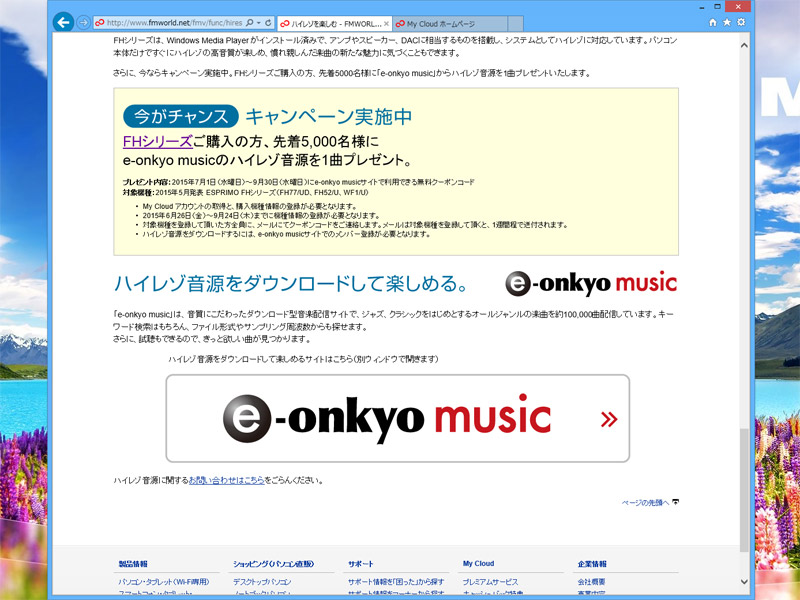The height and width of the screenshot is (600, 800).
Task: Click the large e-onkyo music banner button
Action: coord(397,418)
